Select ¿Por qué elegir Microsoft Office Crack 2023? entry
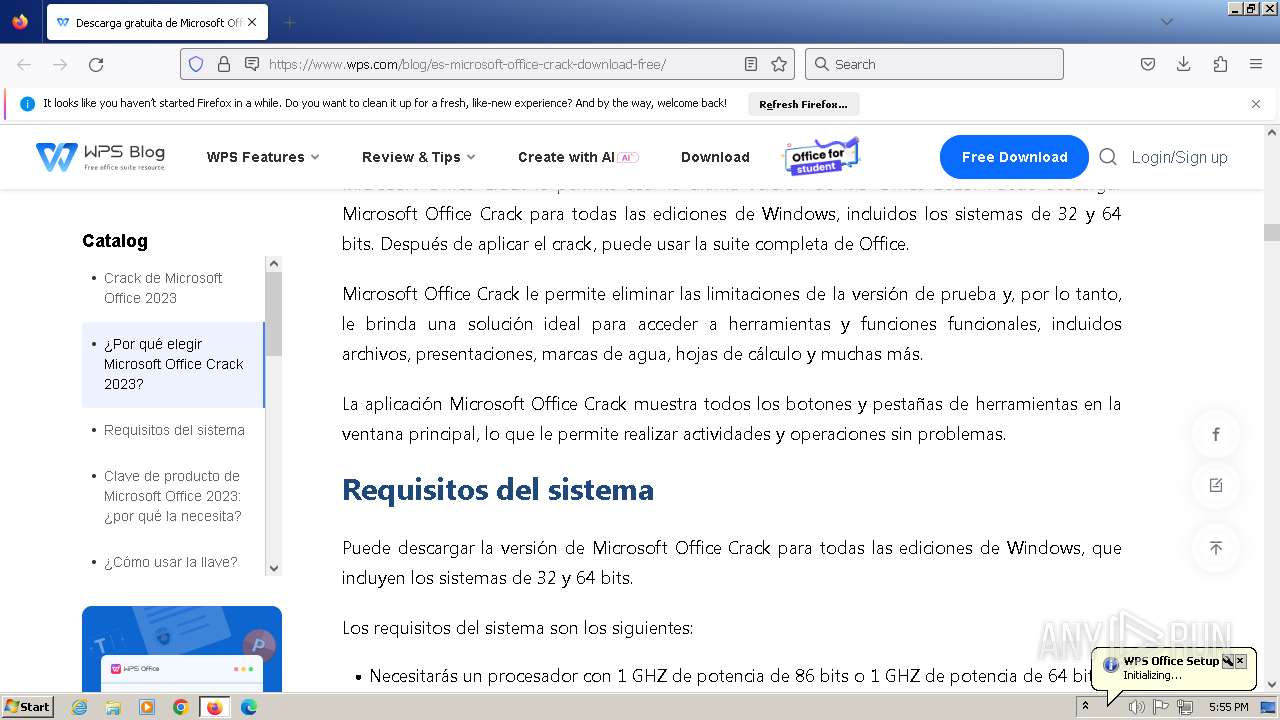1280x720 pixels. tap(173, 364)
